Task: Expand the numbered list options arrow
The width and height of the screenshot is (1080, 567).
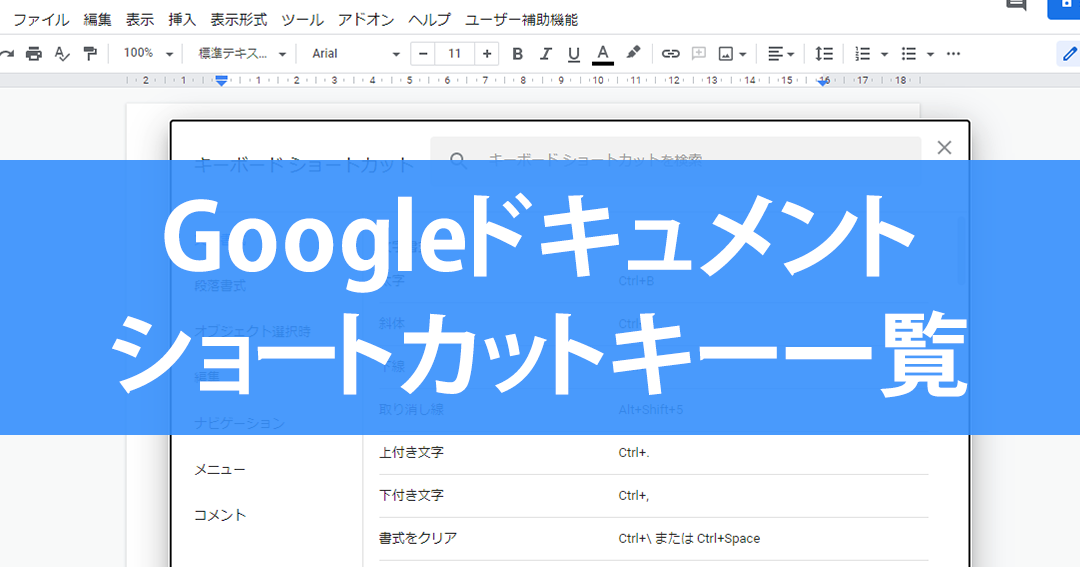Action: pos(884,54)
